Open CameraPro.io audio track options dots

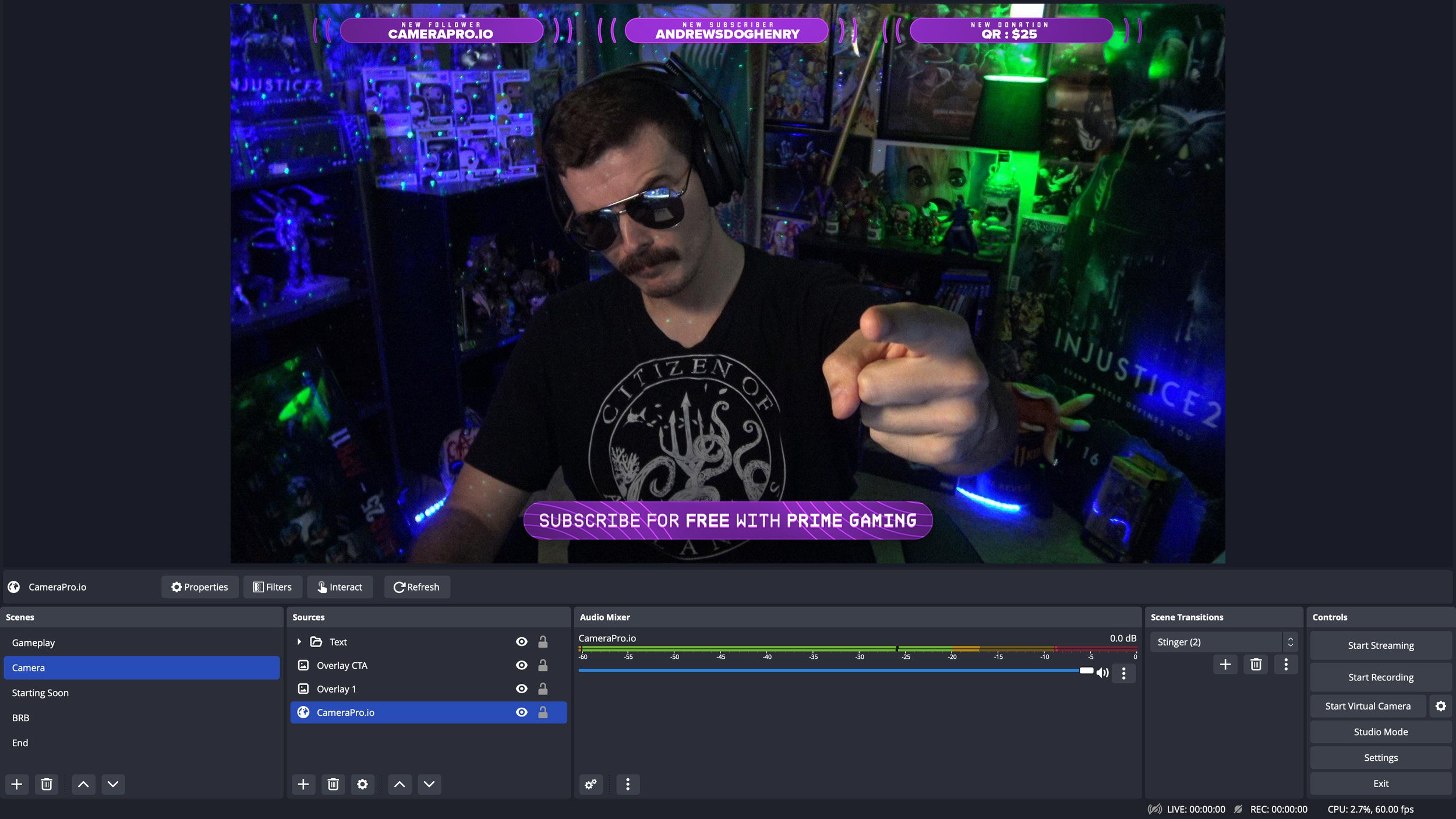coord(1123,673)
